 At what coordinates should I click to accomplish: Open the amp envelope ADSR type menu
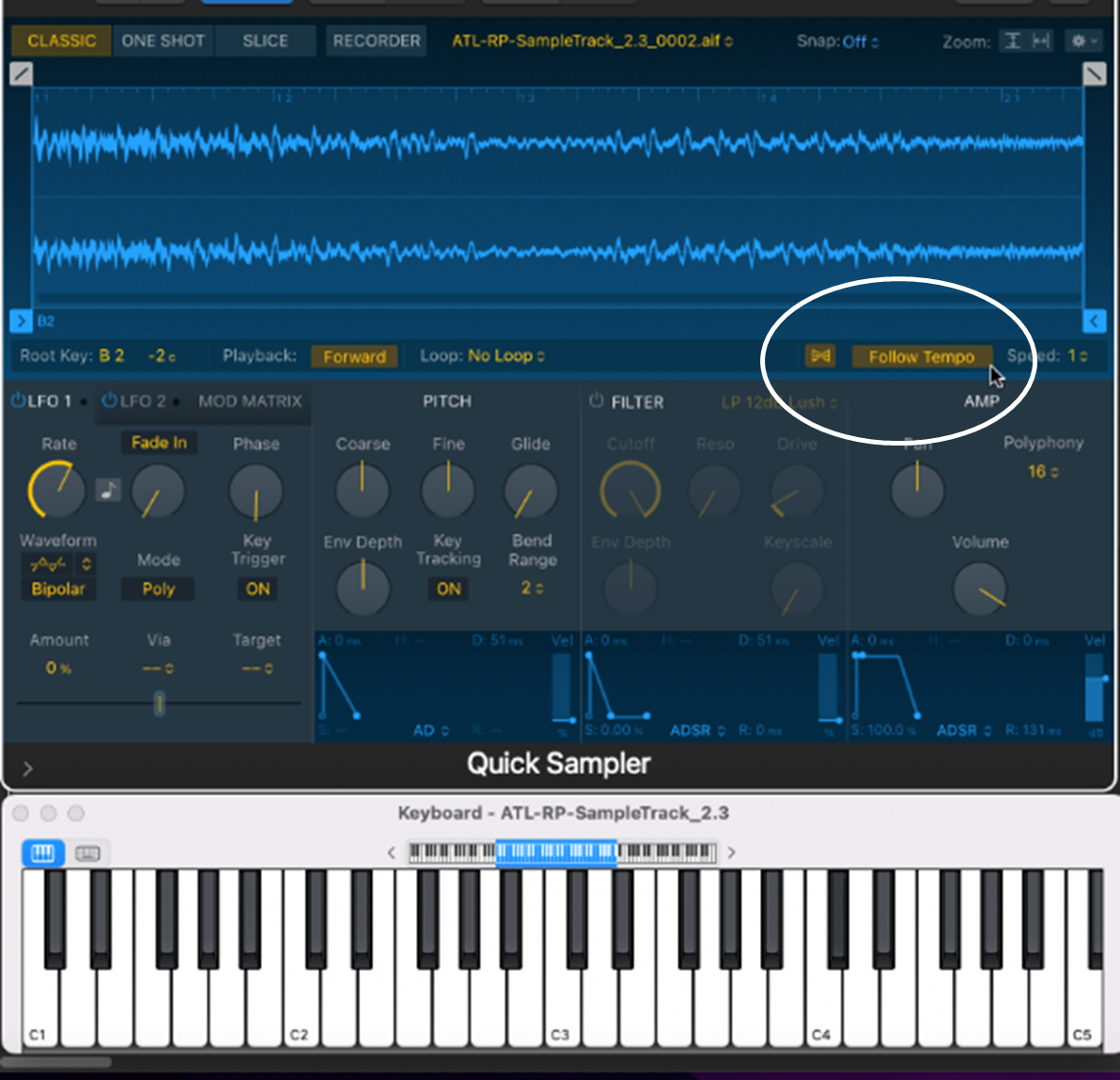[x=964, y=730]
